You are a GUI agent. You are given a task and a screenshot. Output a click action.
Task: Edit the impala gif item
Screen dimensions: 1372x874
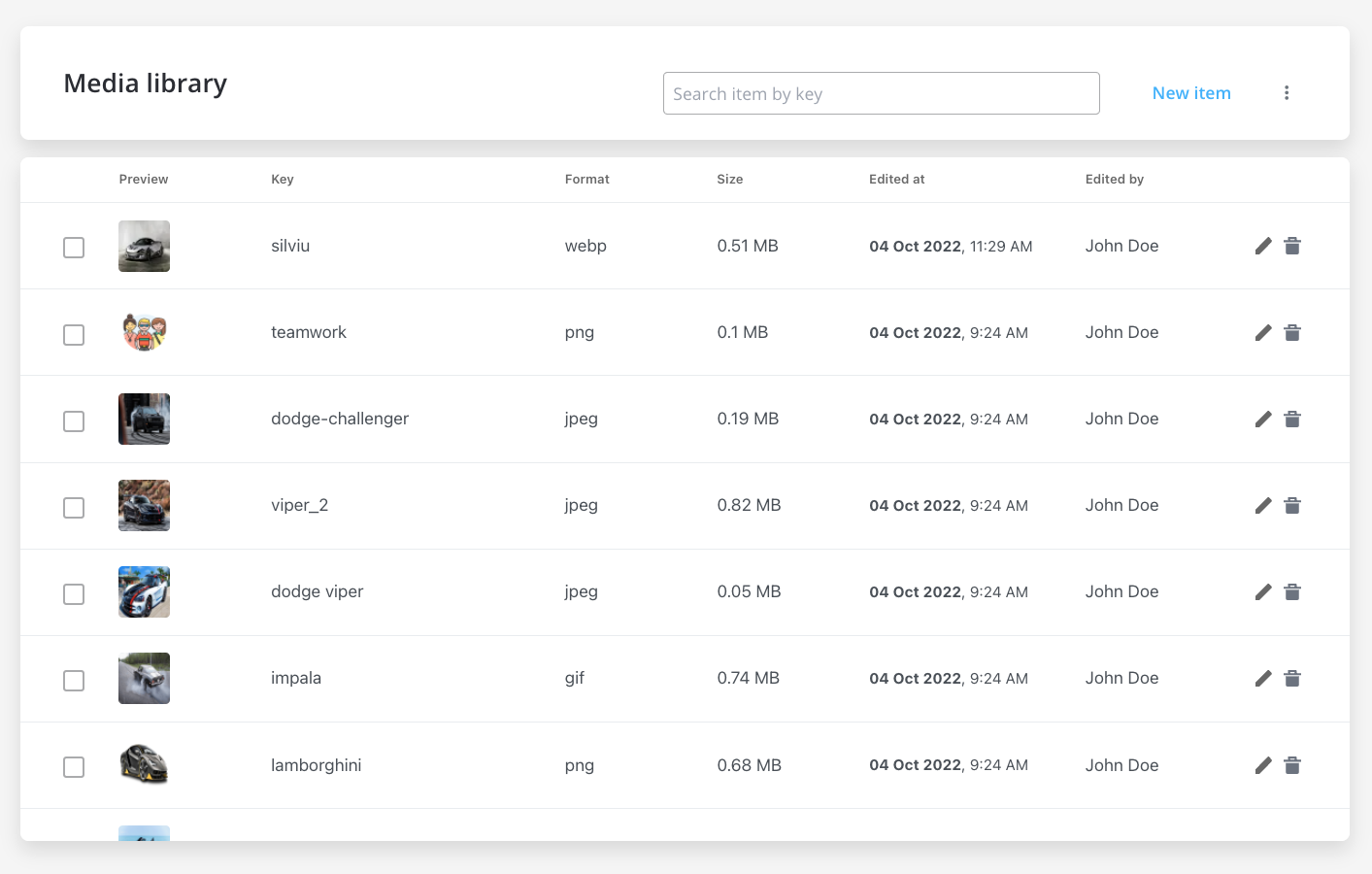(1262, 678)
